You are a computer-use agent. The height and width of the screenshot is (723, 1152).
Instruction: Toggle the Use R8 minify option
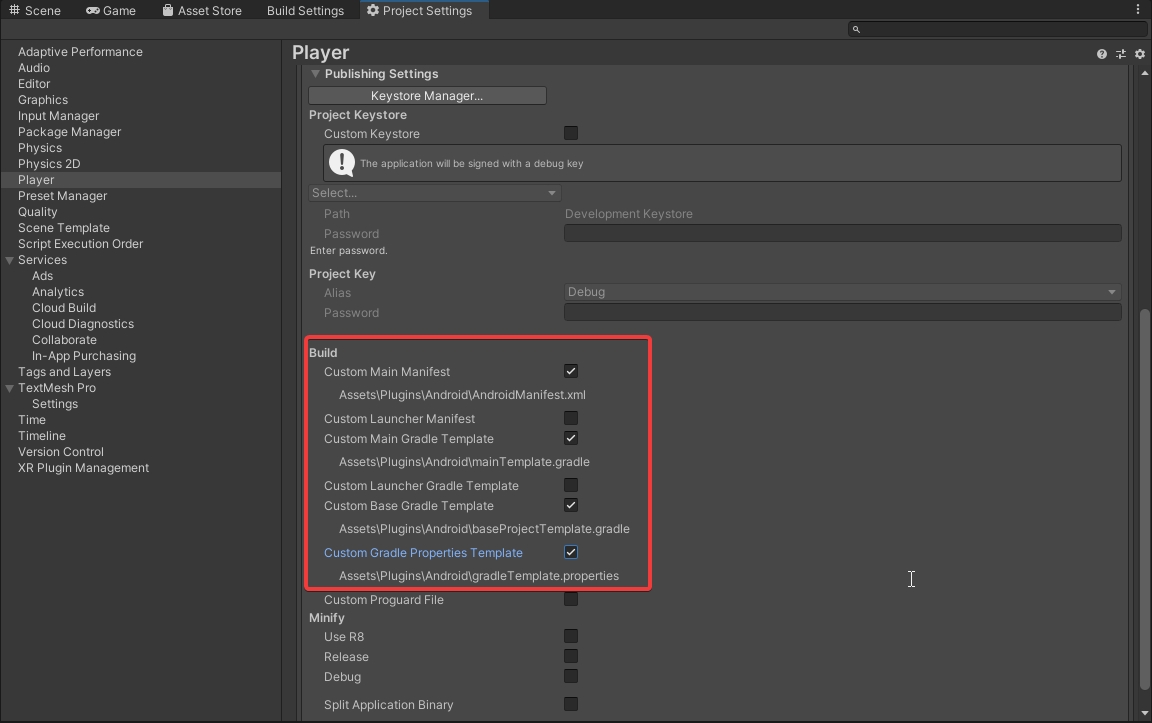(571, 636)
